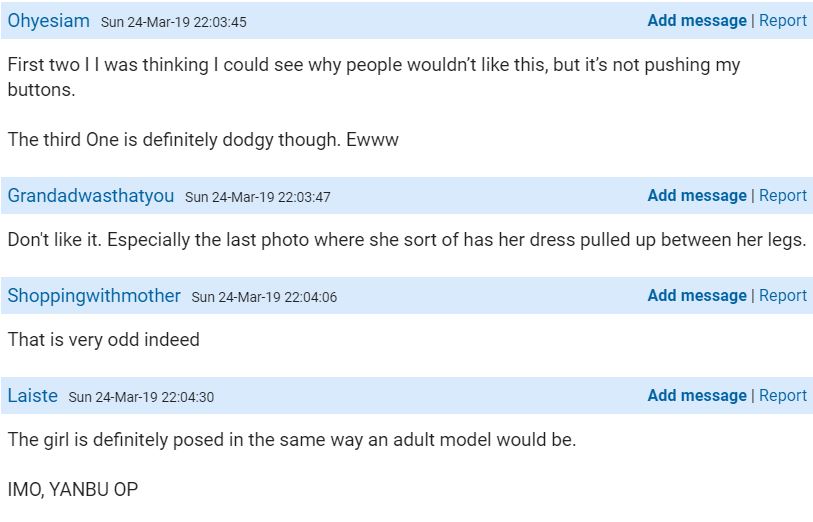Click Add message on Shoppingwithmother's post
Viewport: 813px width, 522px height.
point(696,296)
